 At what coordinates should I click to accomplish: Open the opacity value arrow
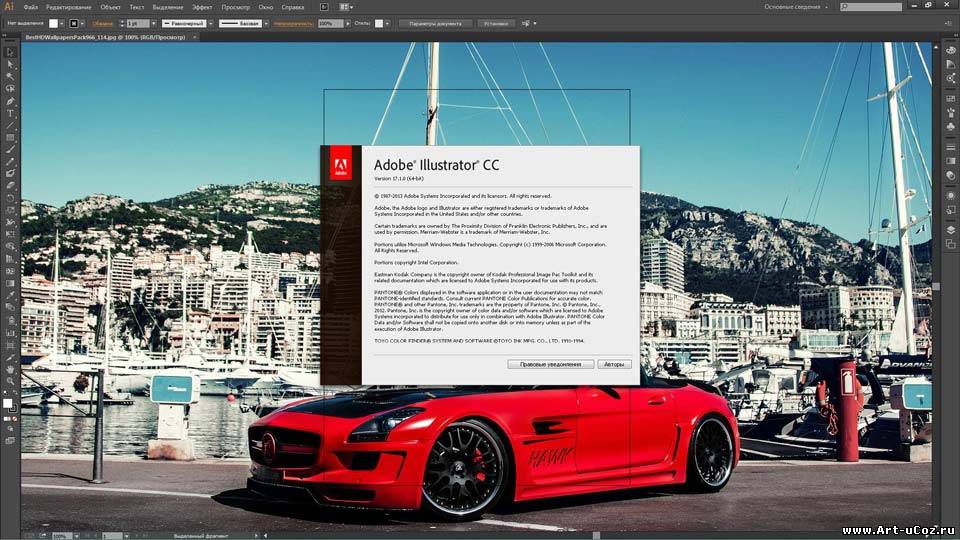point(348,24)
